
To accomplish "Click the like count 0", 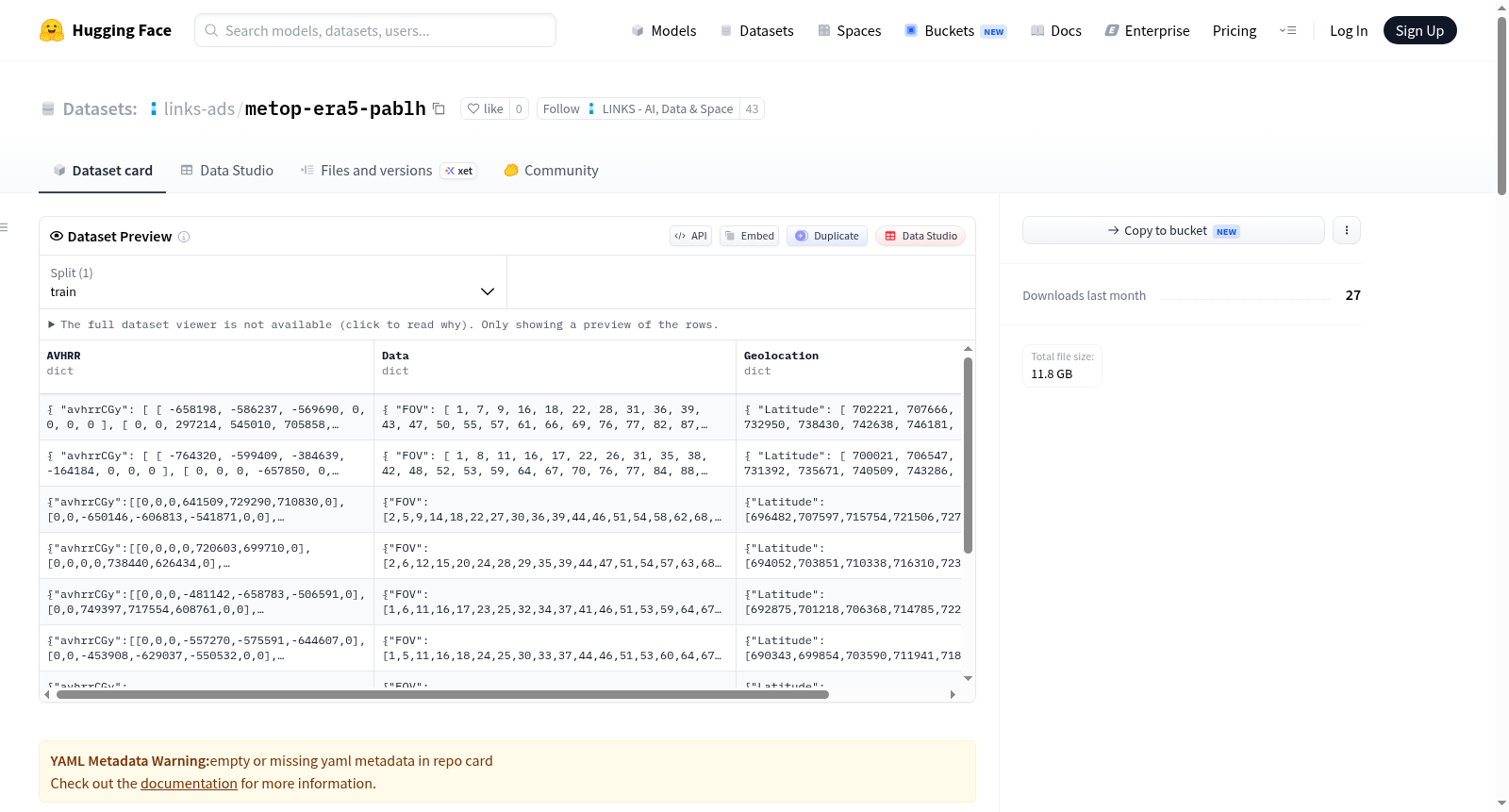I will coord(519,108).
